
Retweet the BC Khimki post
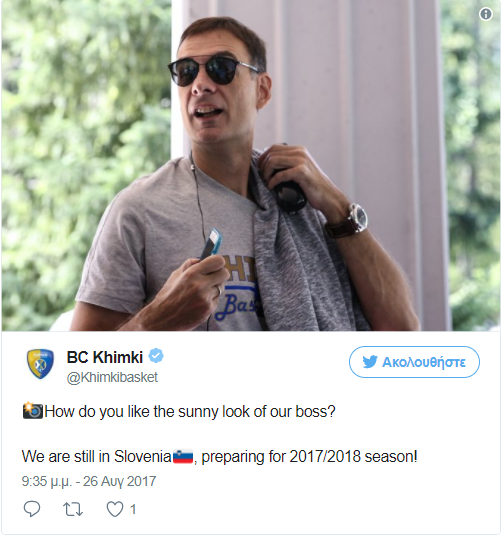point(73,509)
